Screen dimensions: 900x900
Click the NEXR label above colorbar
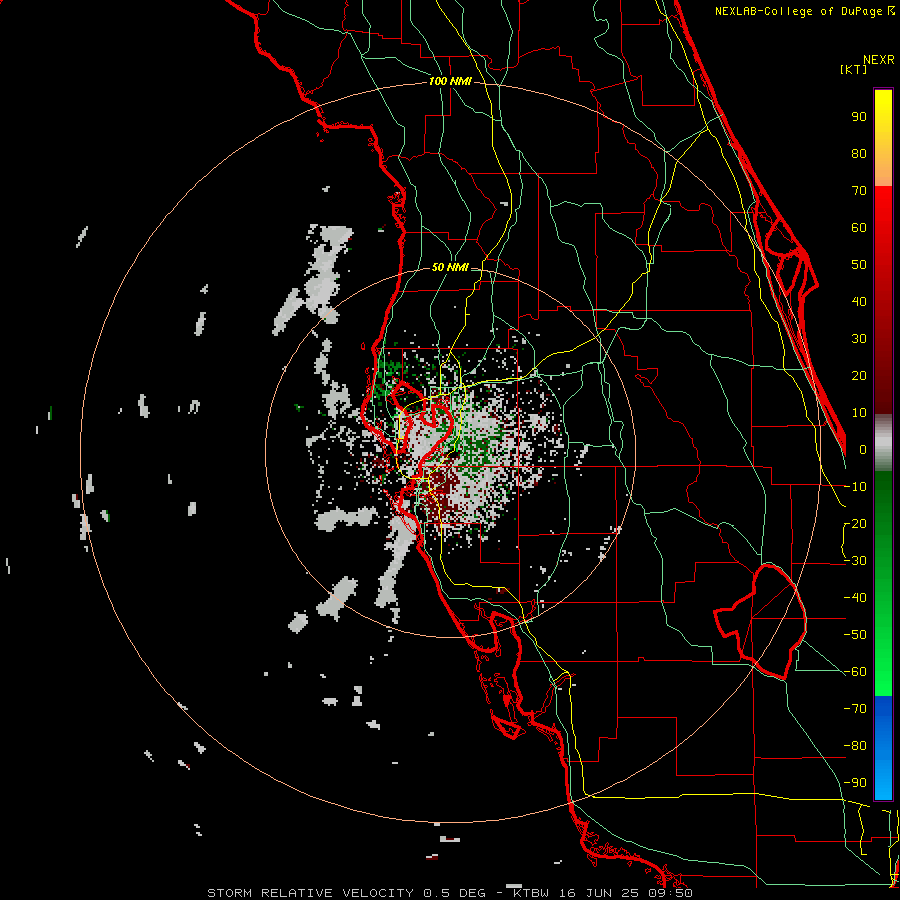coord(879,60)
